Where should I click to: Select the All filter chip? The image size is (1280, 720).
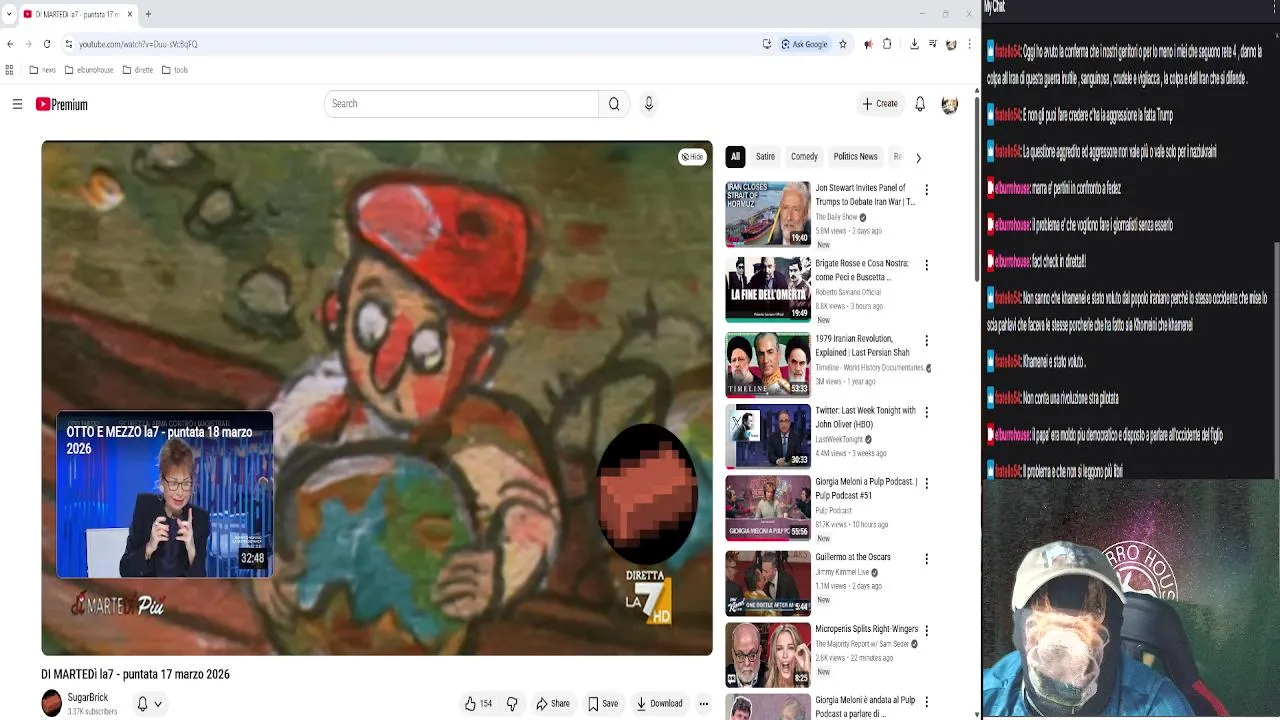(x=735, y=157)
